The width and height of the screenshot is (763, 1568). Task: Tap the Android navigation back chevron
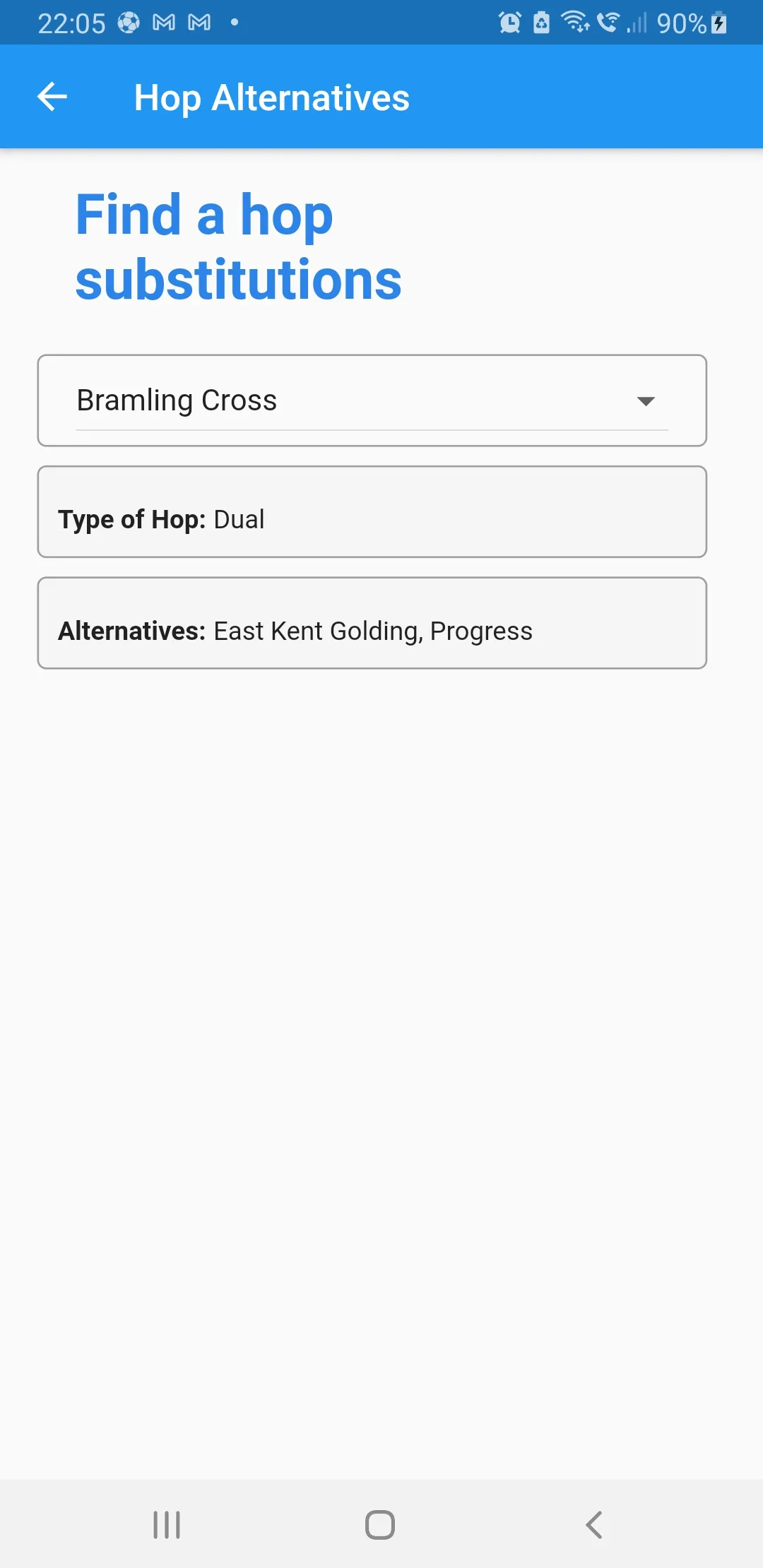594,1524
